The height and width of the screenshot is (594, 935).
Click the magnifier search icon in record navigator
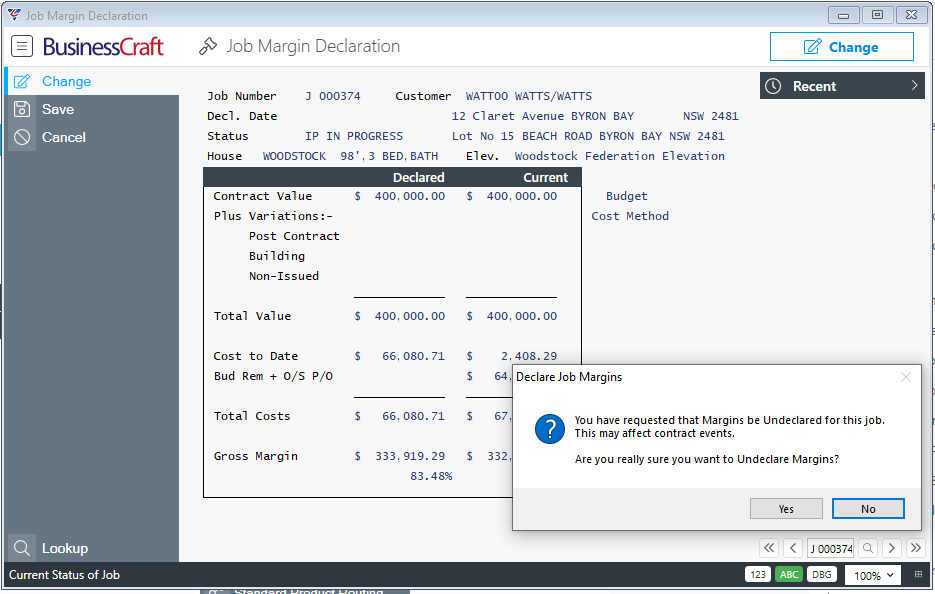coord(868,548)
